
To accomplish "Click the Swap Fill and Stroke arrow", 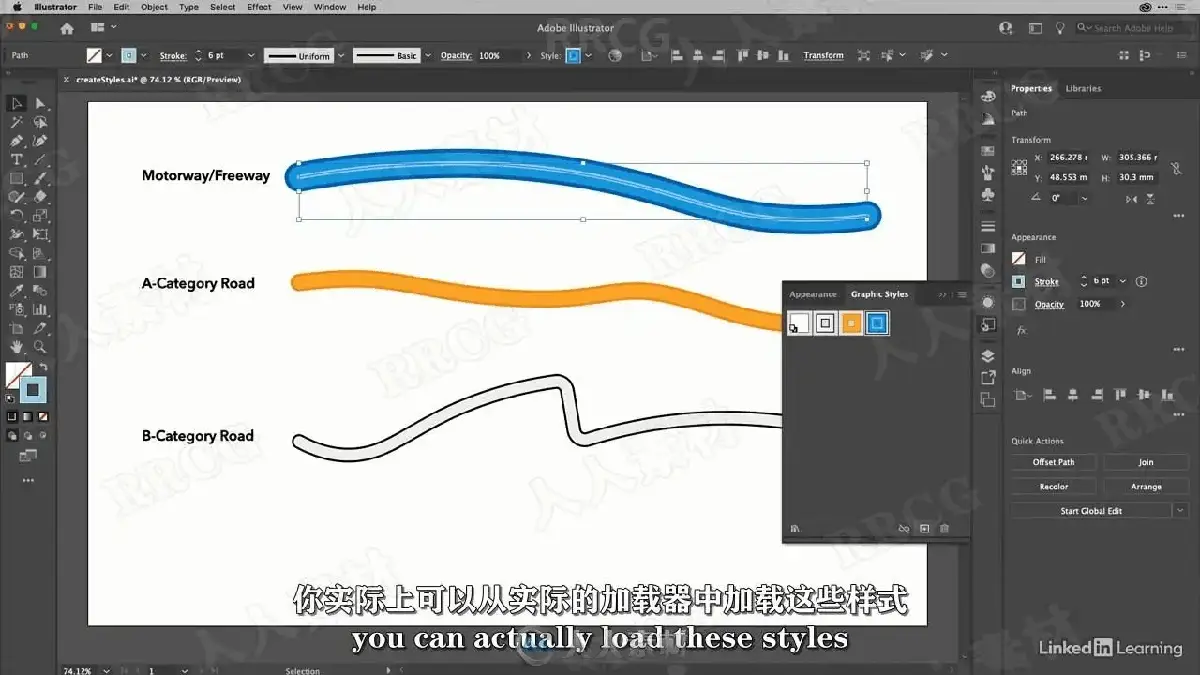I will (43, 368).
